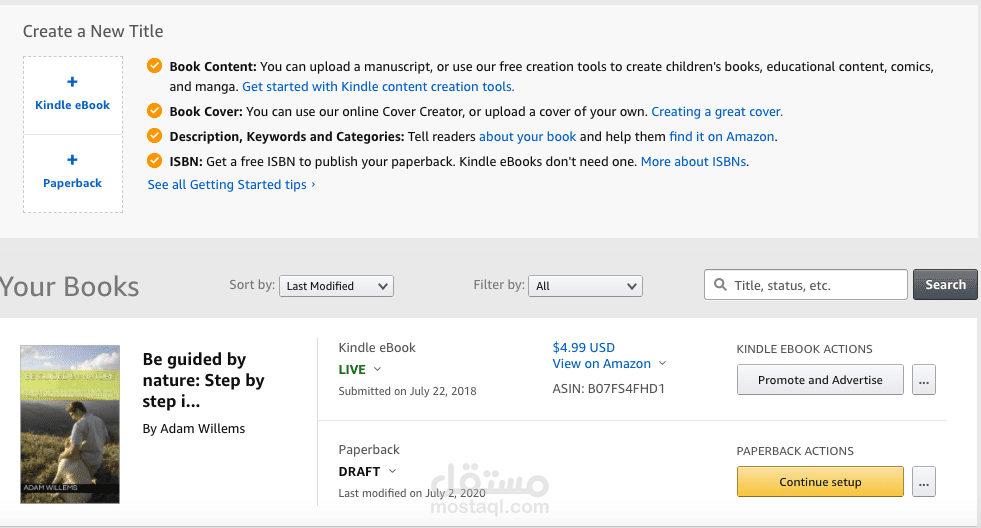Screen dimensions: 981x528
Task: Expand the View on Amazon dropdown
Action: pyautogui.click(x=662, y=364)
